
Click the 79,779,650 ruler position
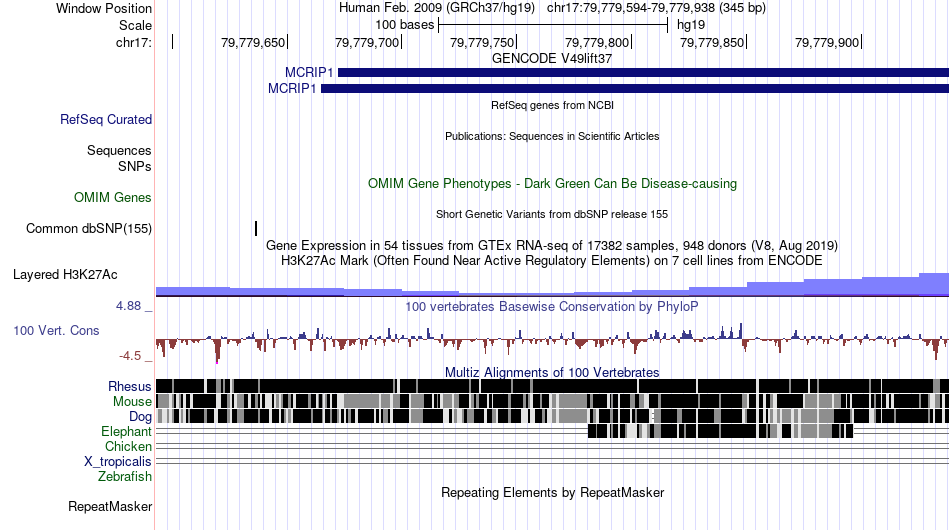(x=253, y=42)
